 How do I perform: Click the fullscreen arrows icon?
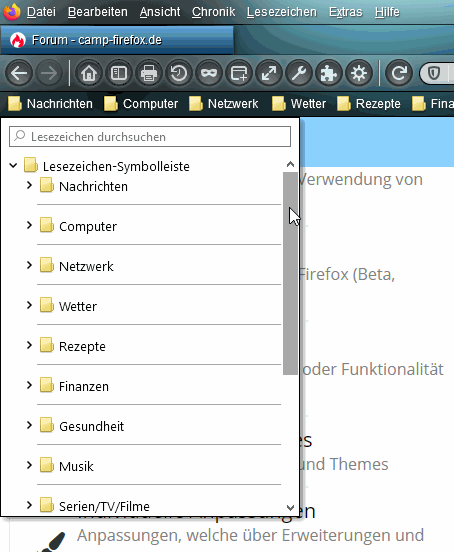point(269,73)
